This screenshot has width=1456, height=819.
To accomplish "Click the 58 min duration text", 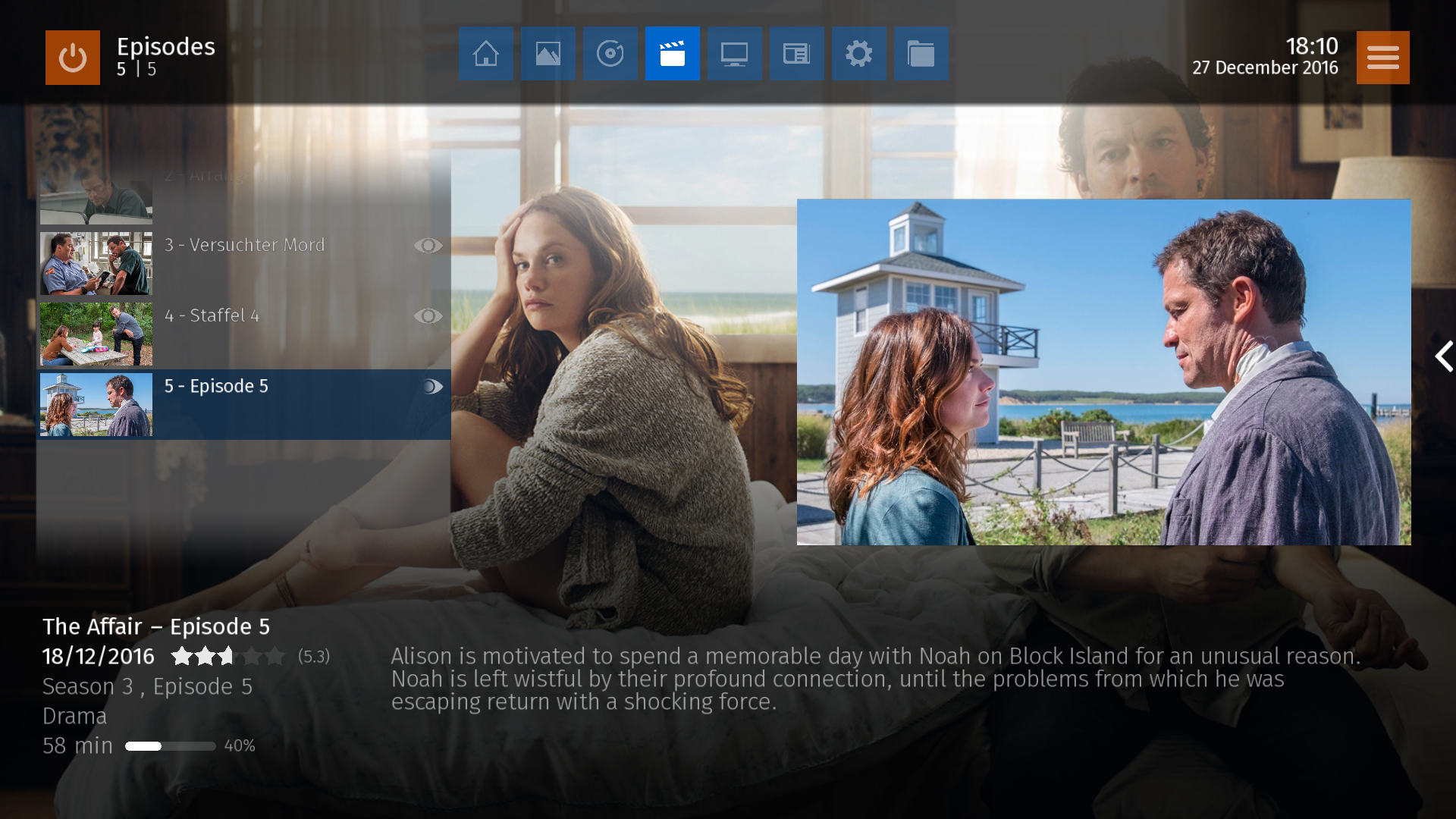I will [77, 745].
